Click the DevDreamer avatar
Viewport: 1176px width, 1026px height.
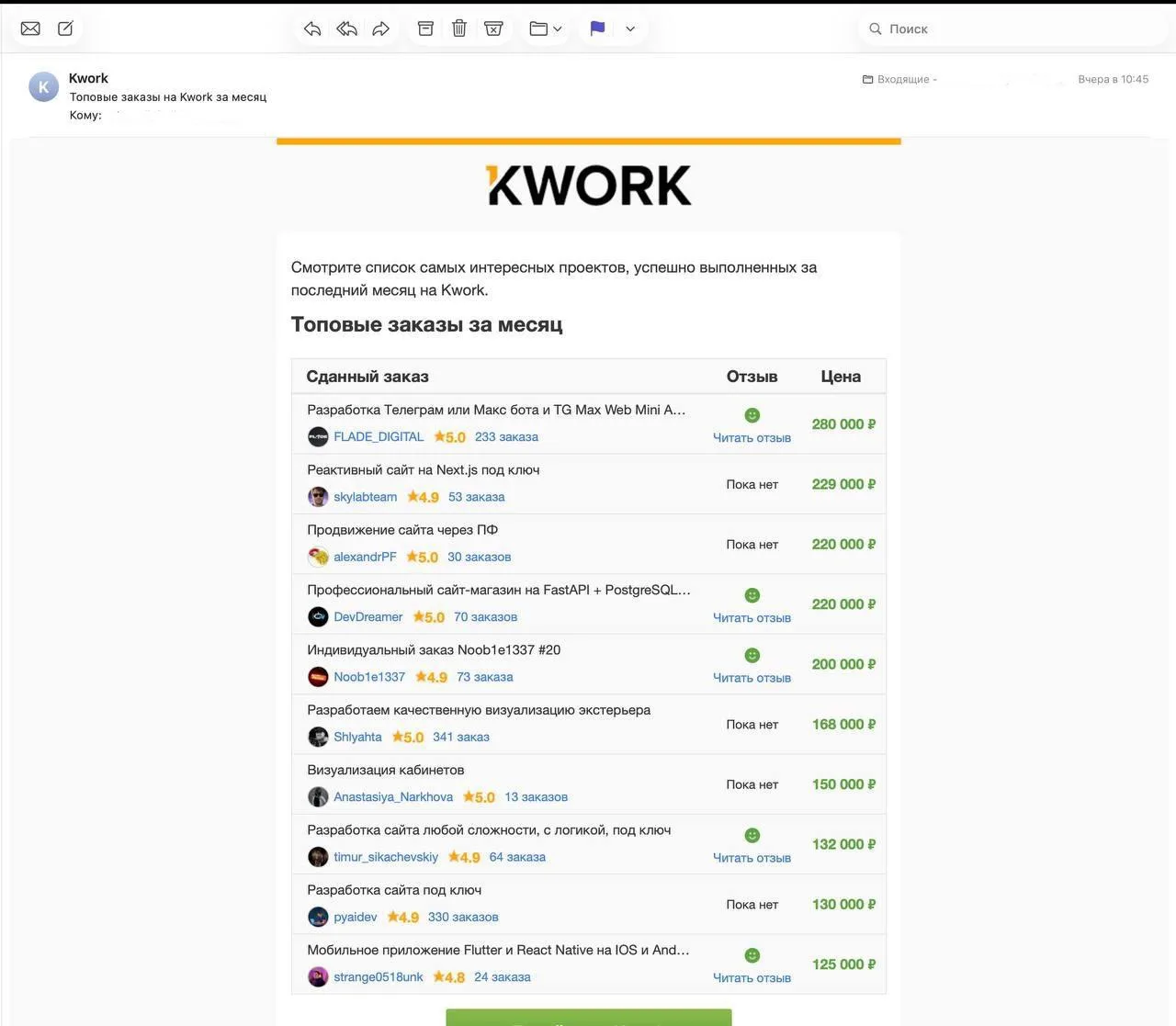point(318,617)
